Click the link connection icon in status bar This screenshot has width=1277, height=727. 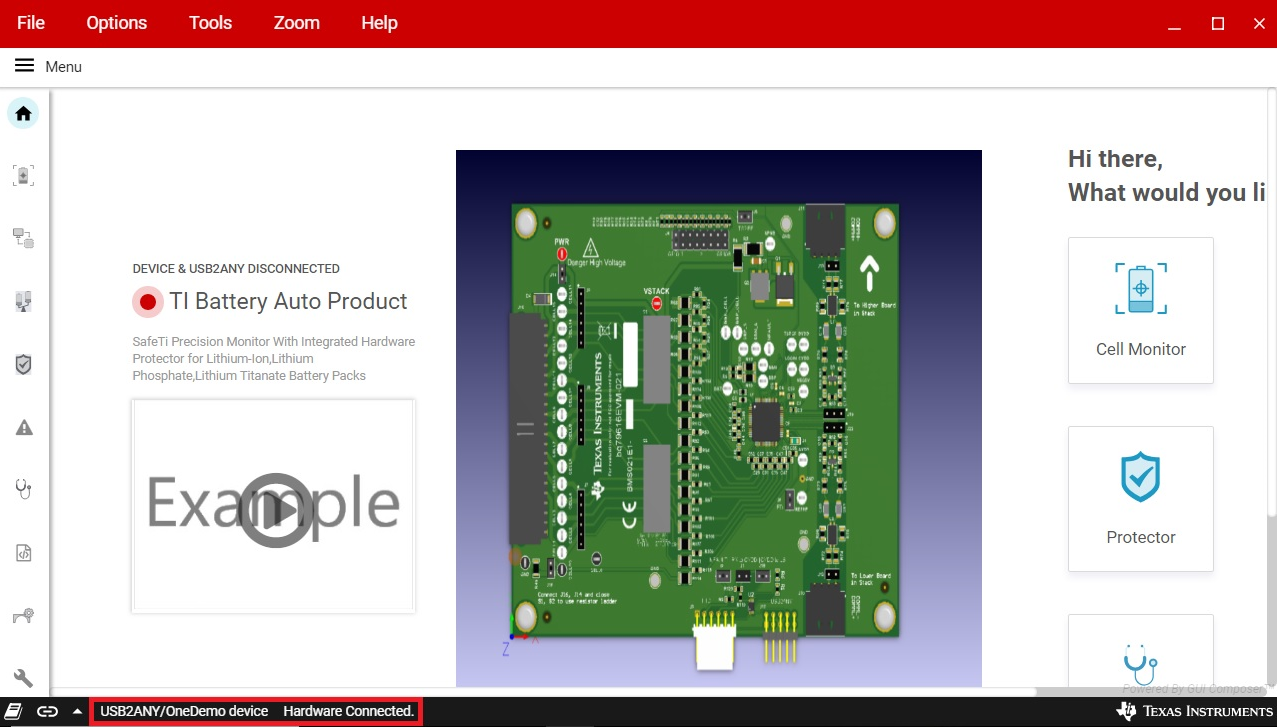coord(47,711)
